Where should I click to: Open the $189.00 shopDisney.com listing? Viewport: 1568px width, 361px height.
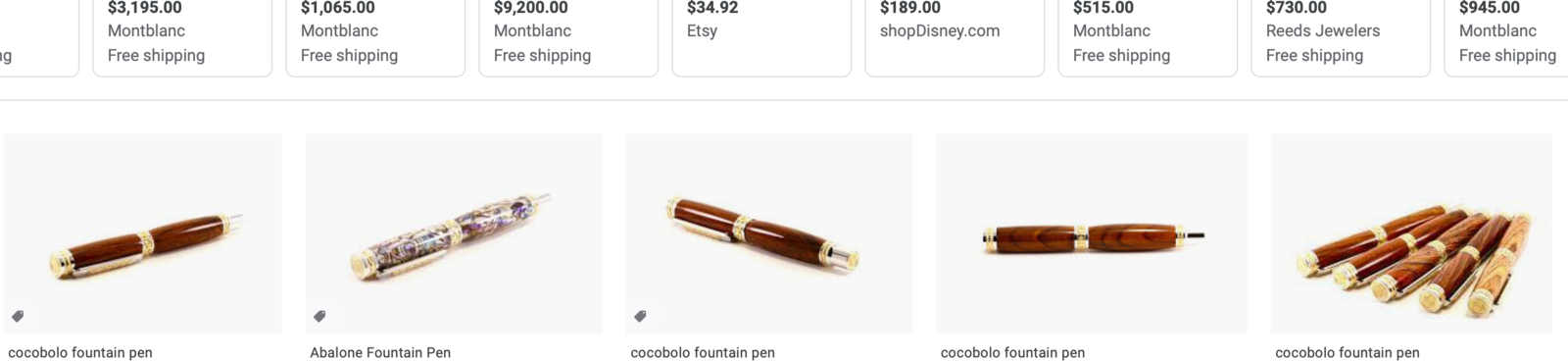coord(955,37)
